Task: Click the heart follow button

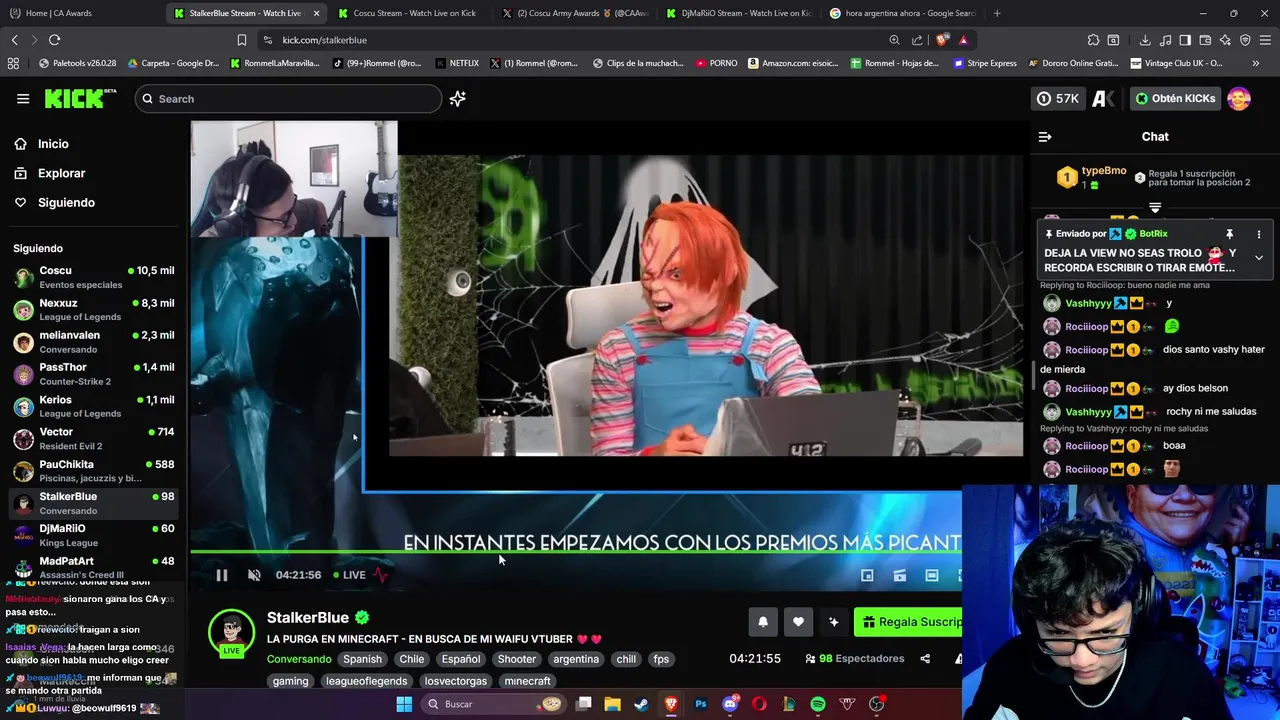Action: (798, 622)
